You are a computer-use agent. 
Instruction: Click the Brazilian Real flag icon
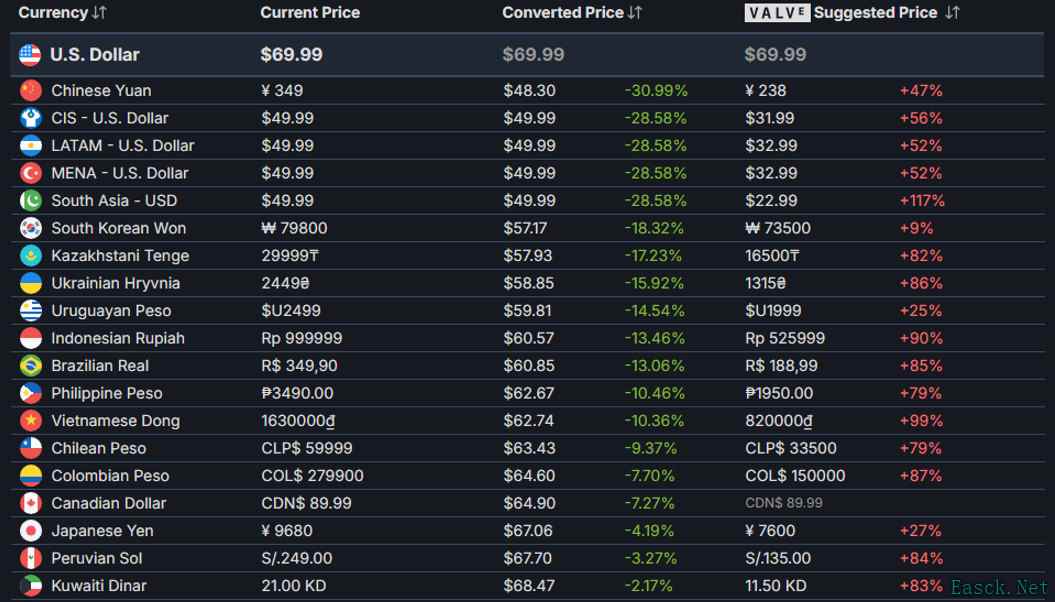click(30, 366)
